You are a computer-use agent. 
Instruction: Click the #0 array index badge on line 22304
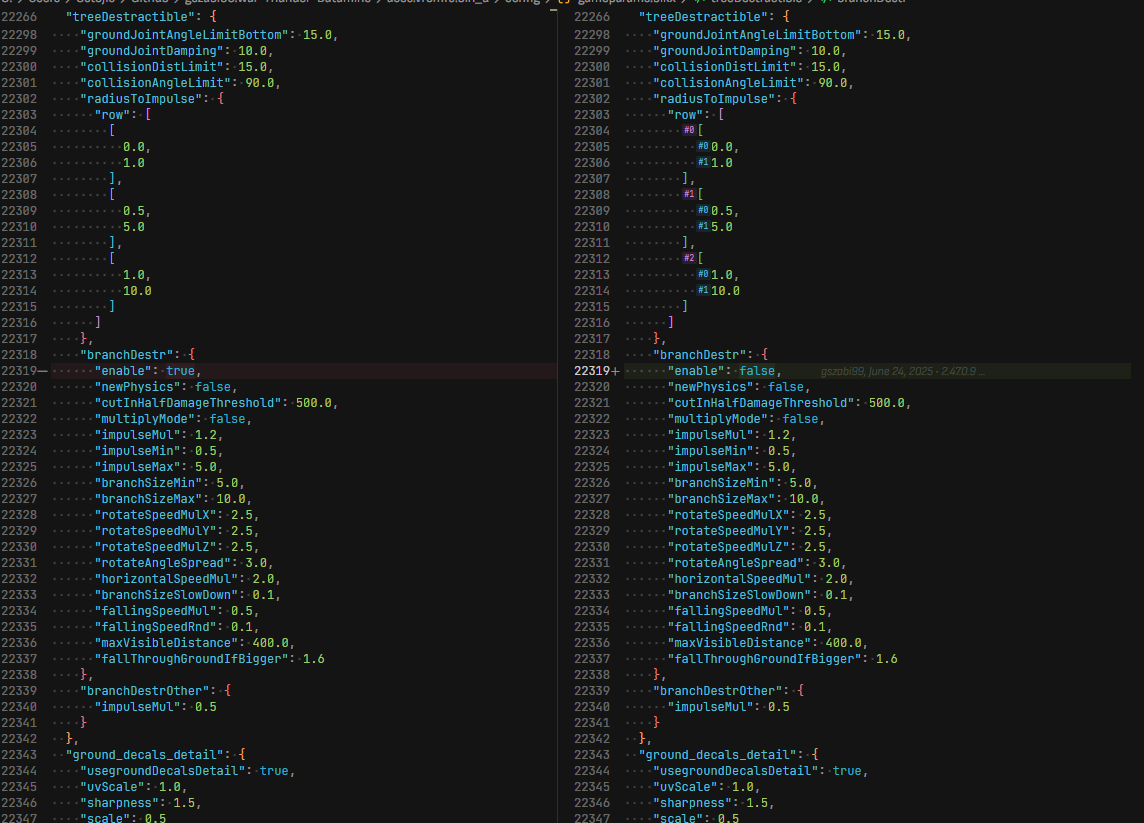click(x=689, y=131)
